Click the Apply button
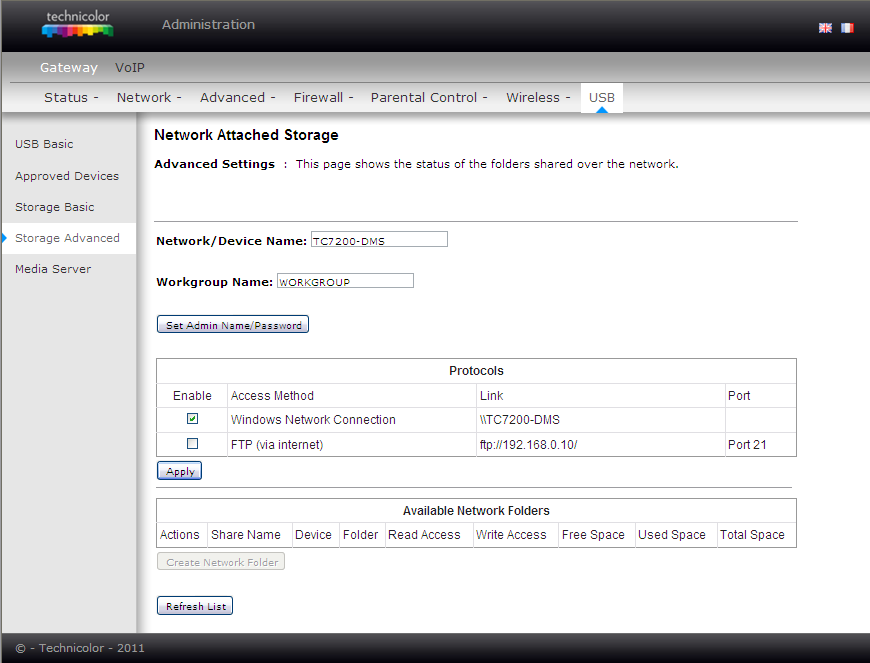This screenshot has height=663, width=870. [x=179, y=471]
